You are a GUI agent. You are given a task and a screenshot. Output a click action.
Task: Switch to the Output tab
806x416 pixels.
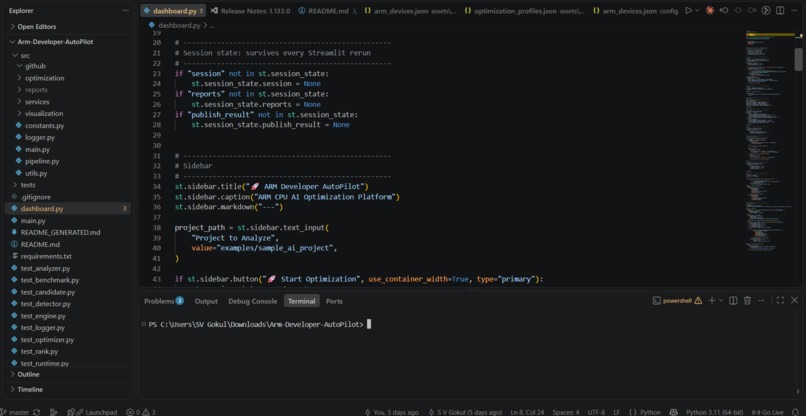click(206, 301)
